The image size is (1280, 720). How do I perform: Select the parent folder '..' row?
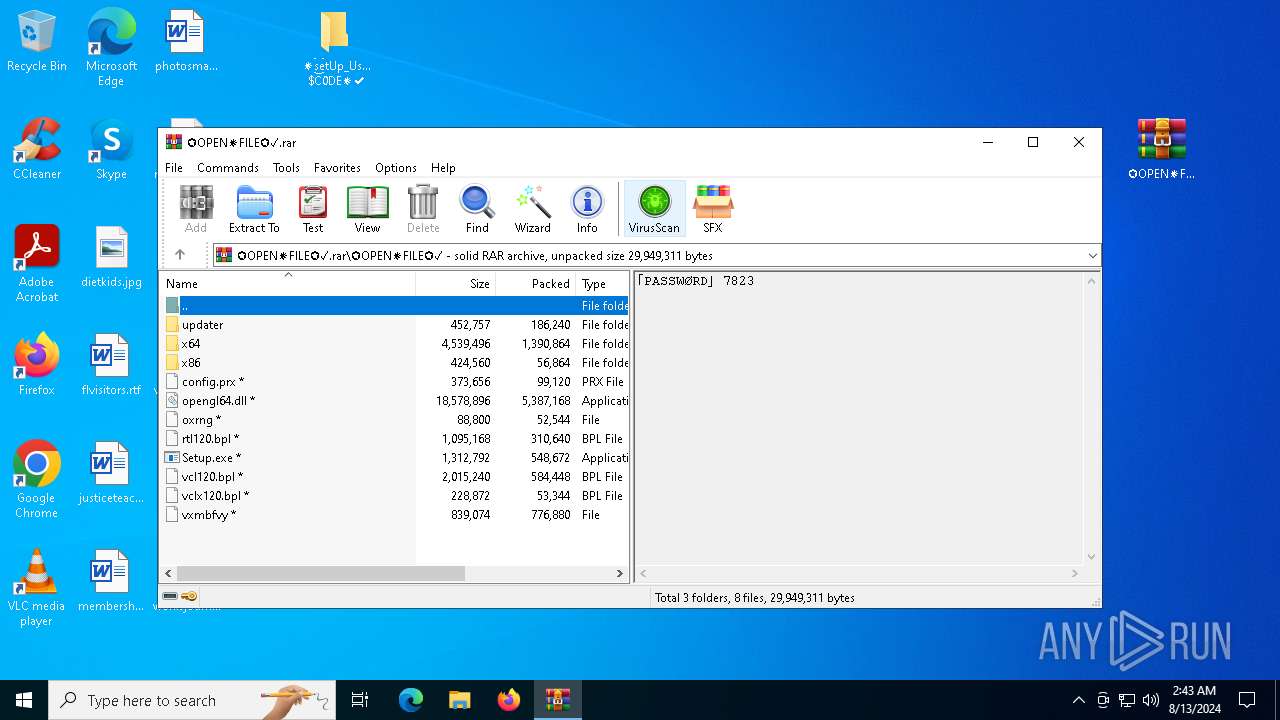pos(394,306)
